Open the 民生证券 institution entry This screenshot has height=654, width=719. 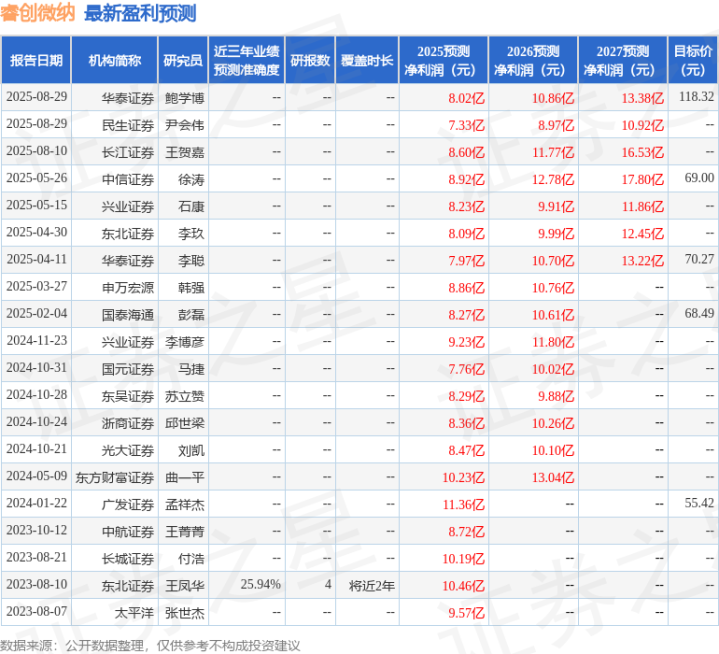128,125
